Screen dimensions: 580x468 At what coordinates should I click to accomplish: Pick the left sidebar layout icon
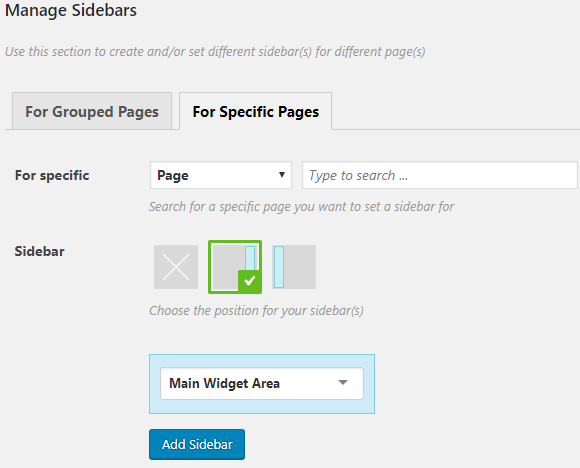(x=294, y=267)
